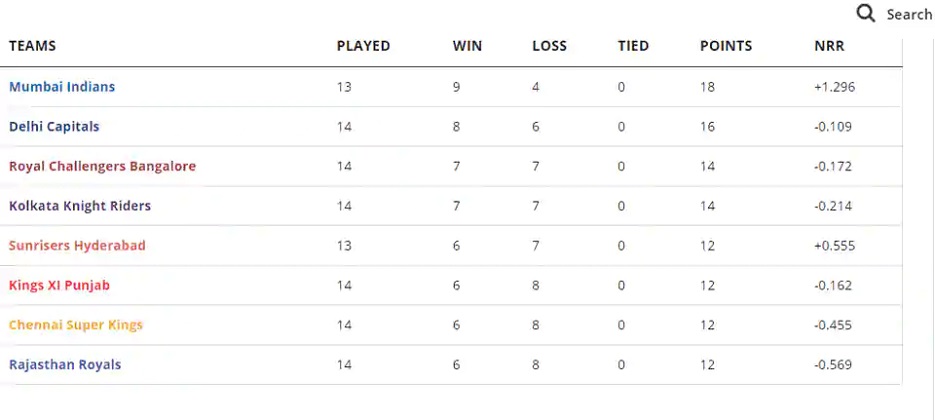Sort by the POINTS column header

point(726,46)
